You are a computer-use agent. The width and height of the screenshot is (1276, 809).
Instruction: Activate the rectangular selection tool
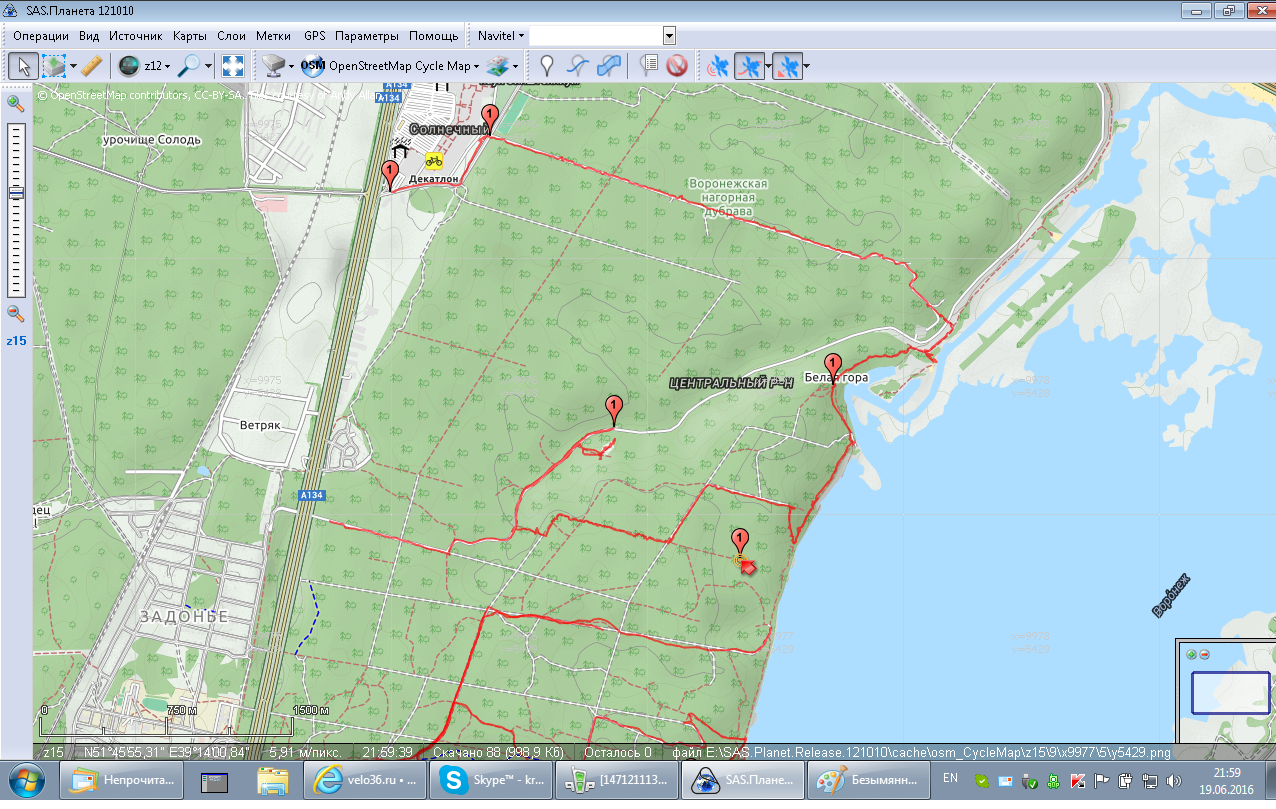54,66
